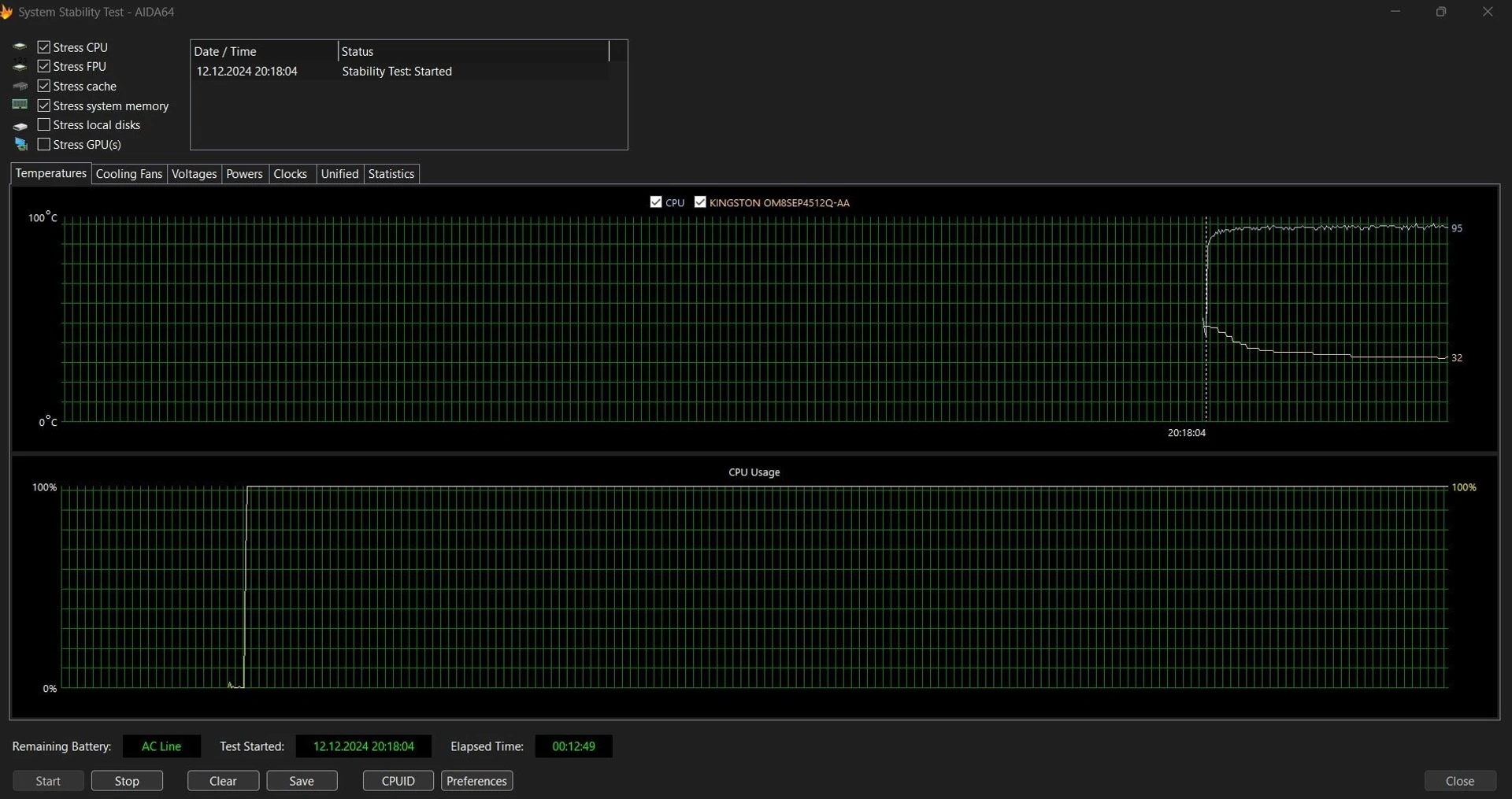
Task: Save the test results
Action: [302, 781]
